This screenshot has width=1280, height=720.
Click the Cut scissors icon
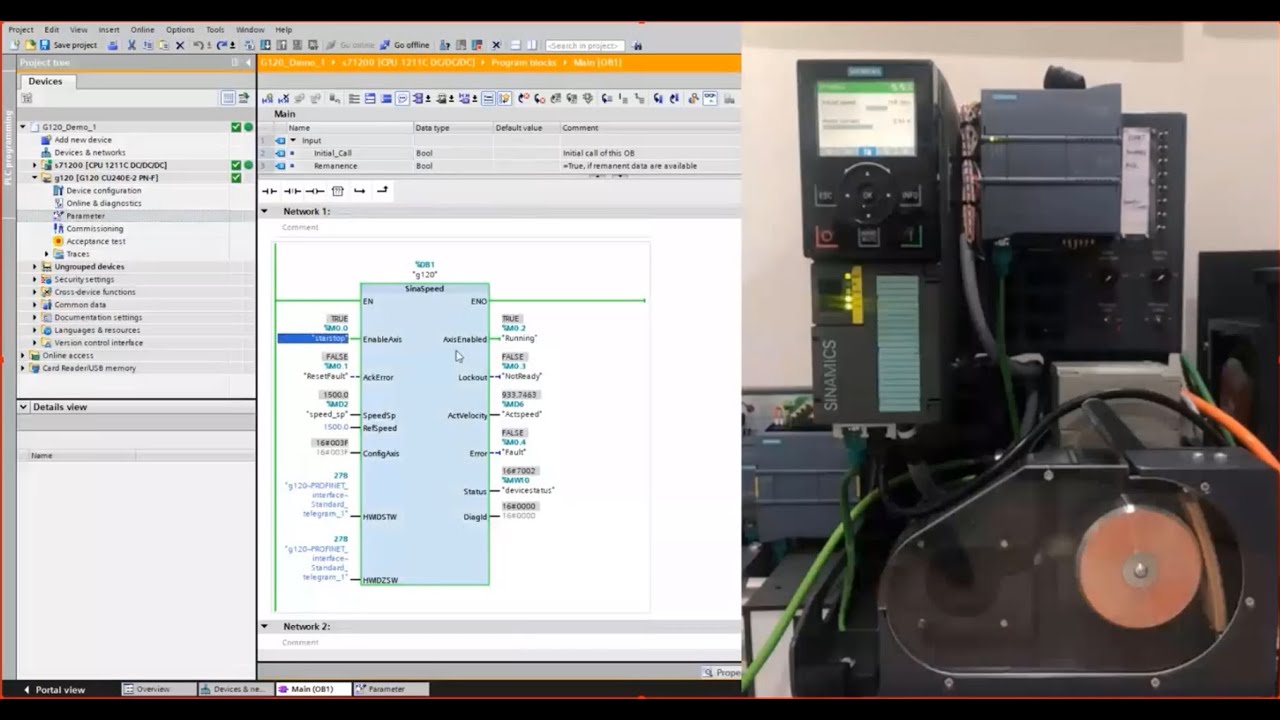pos(131,45)
